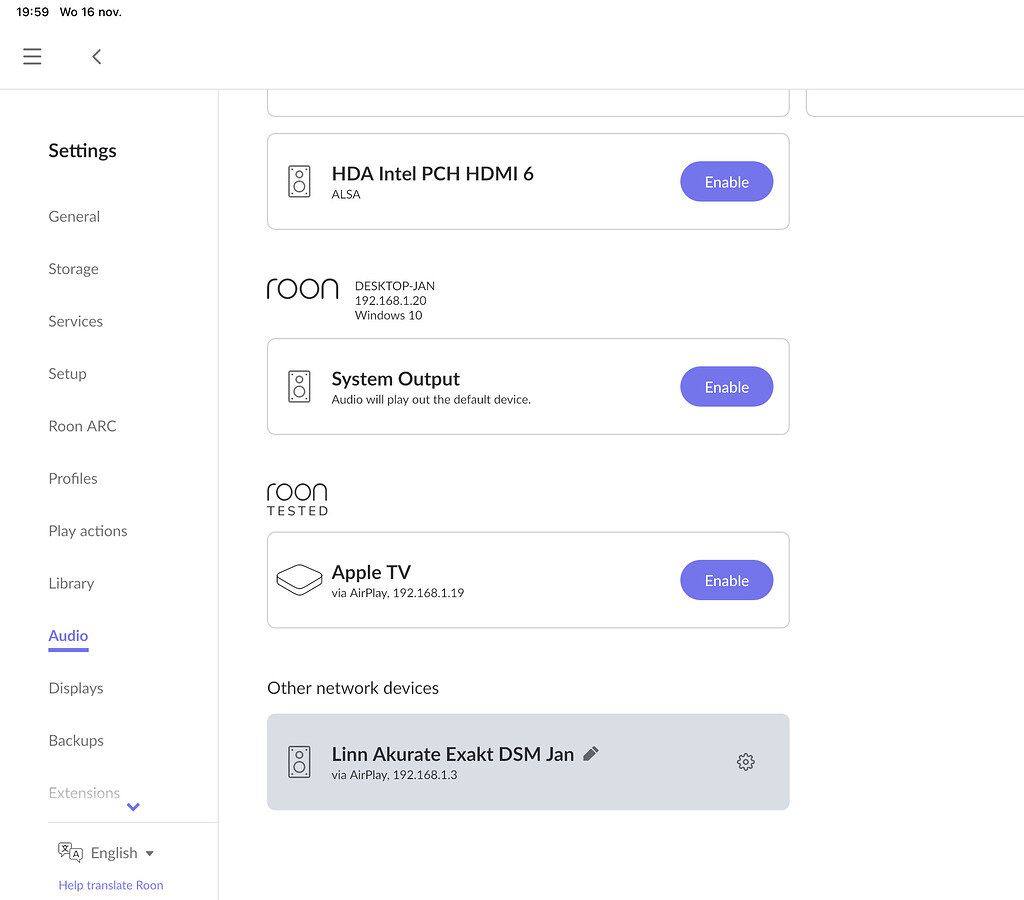
Task: Click the Apple TV AirPlay device icon
Action: coord(298,580)
